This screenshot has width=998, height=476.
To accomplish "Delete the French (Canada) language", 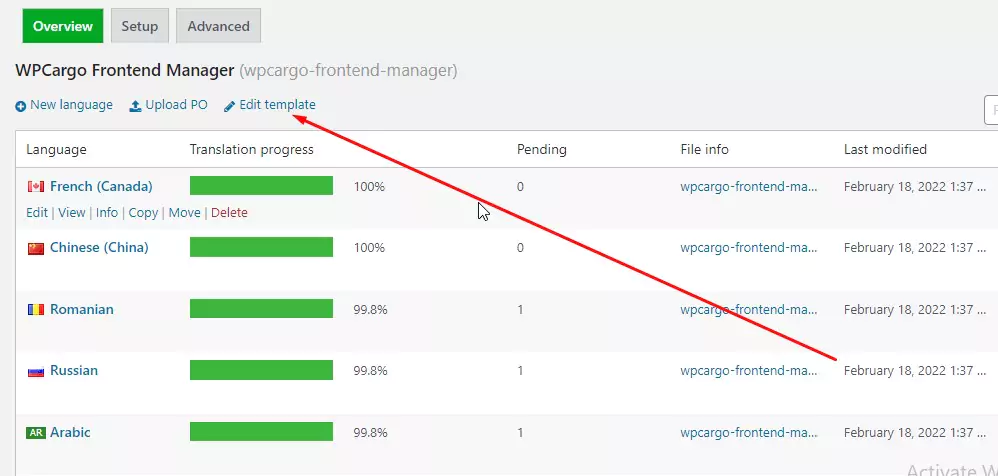I will click(229, 213).
